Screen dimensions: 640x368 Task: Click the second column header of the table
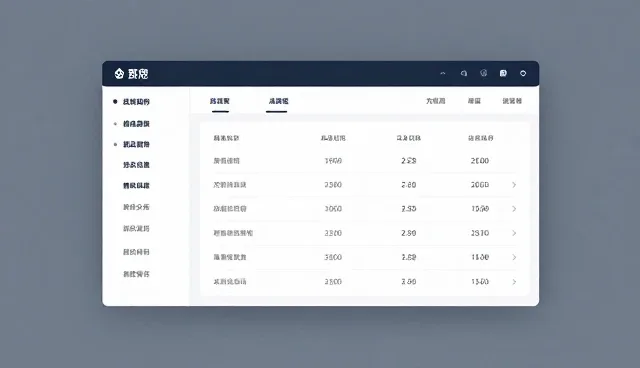click(x=333, y=138)
